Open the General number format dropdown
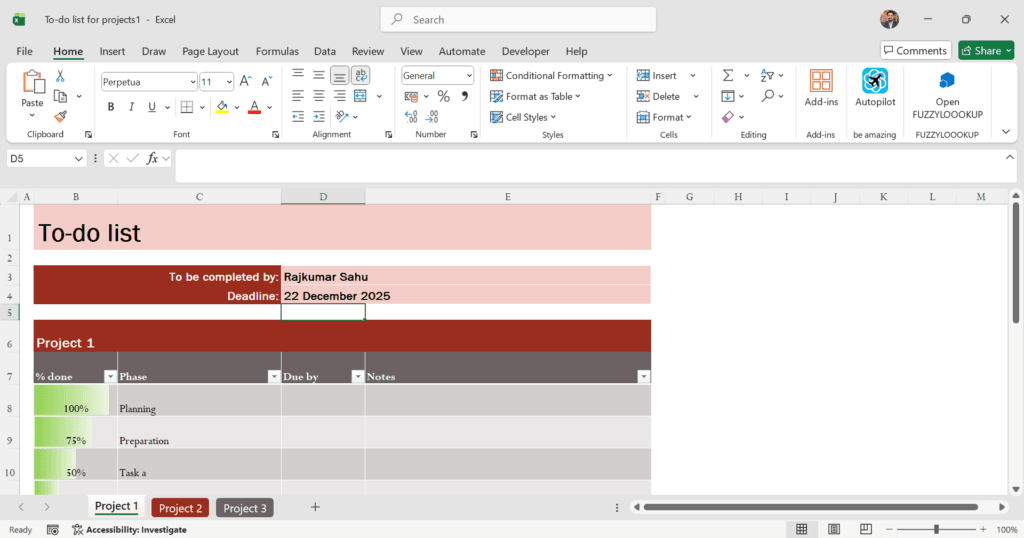The width and height of the screenshot is (1024, 538). point(468,76)
